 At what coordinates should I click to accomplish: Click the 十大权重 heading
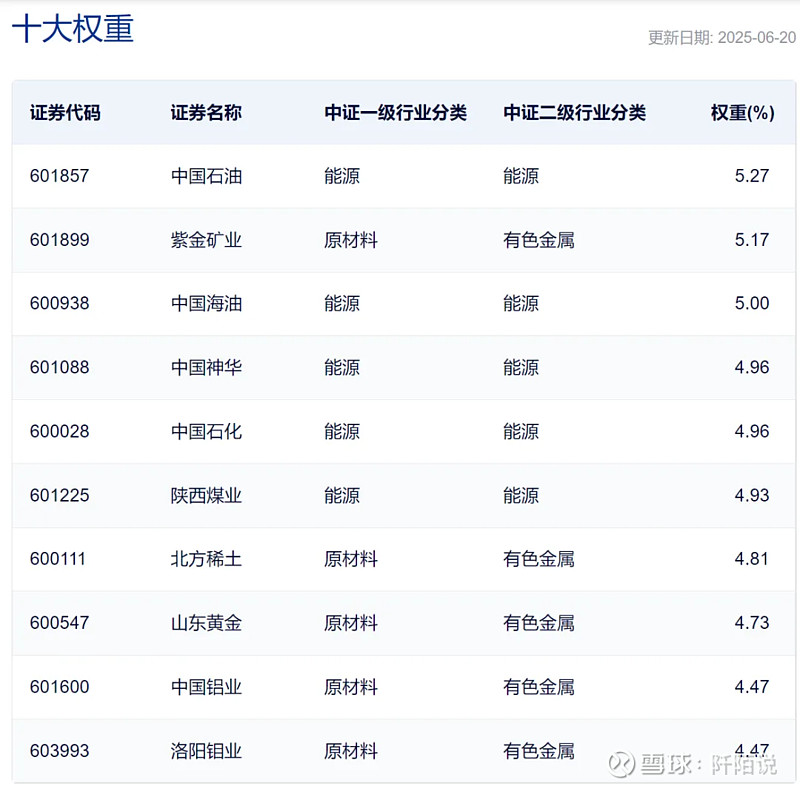72,29
